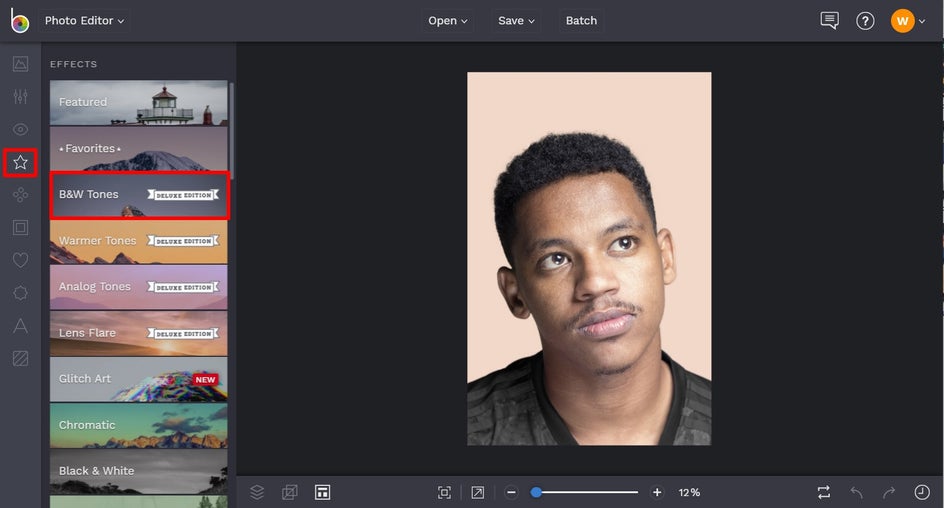Open the Graphics heart sidebar icon
The image size is (944, 508).
pos(20,260)
